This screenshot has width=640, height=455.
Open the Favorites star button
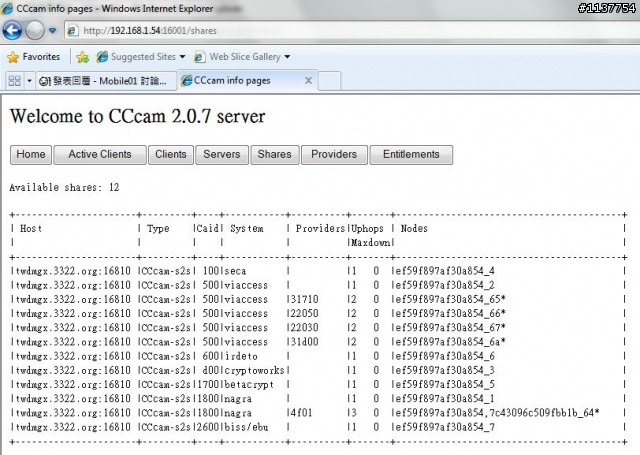33,57
